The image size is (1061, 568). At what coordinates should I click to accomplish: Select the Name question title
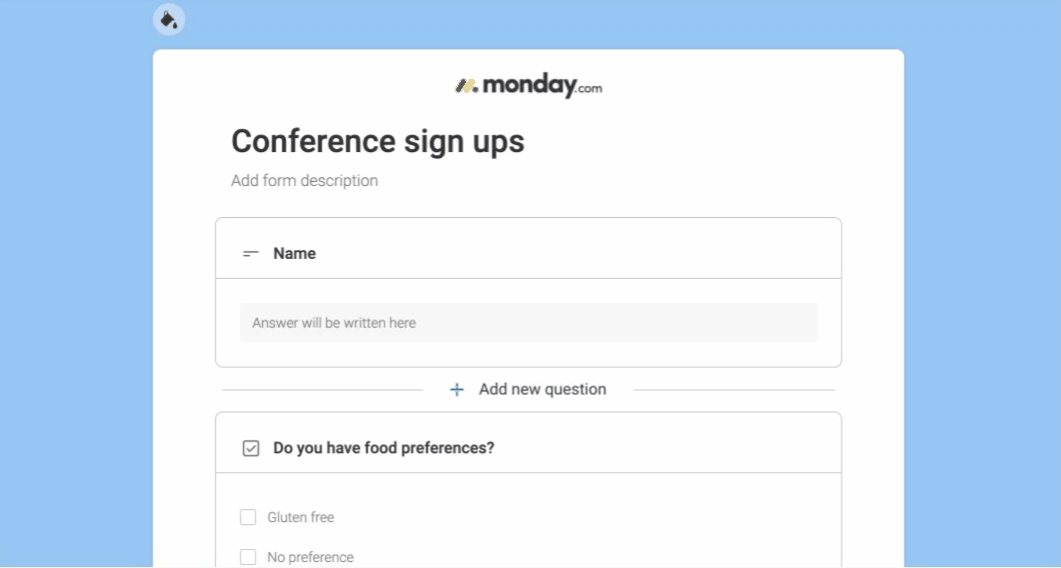click(294, 253)
